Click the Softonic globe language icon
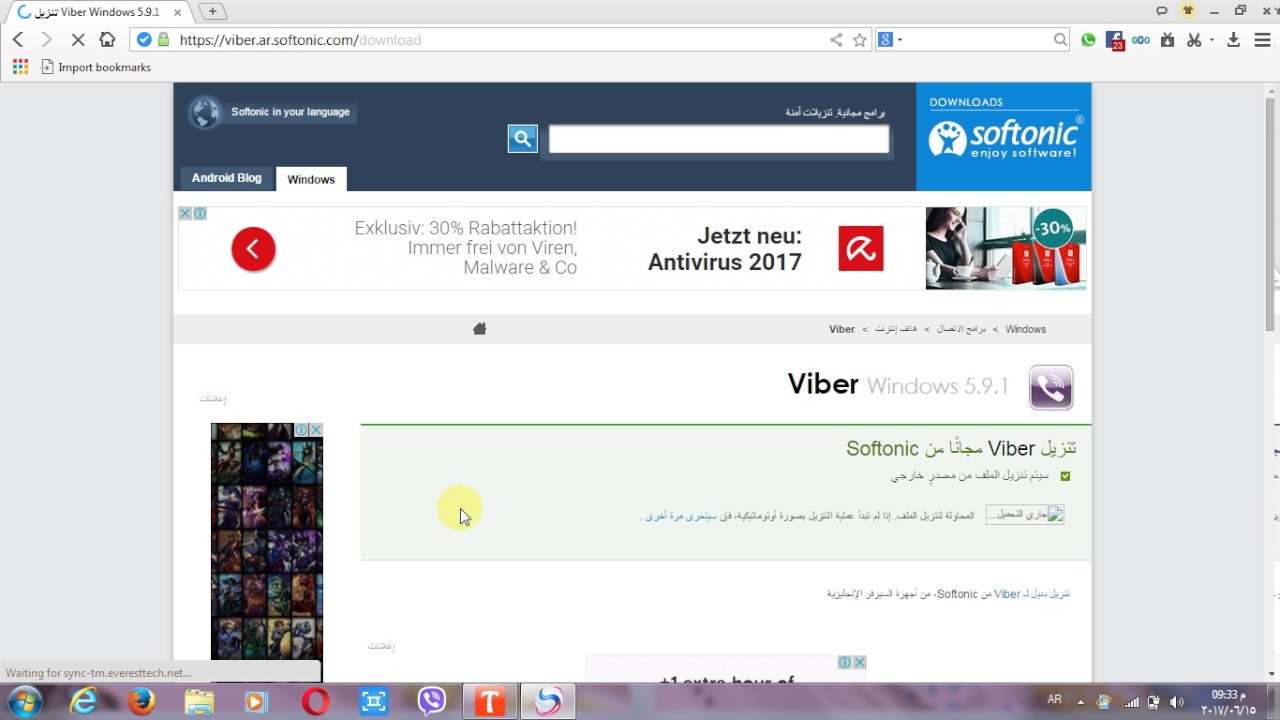The image size is (1280, 720). [x=204, y=112]
